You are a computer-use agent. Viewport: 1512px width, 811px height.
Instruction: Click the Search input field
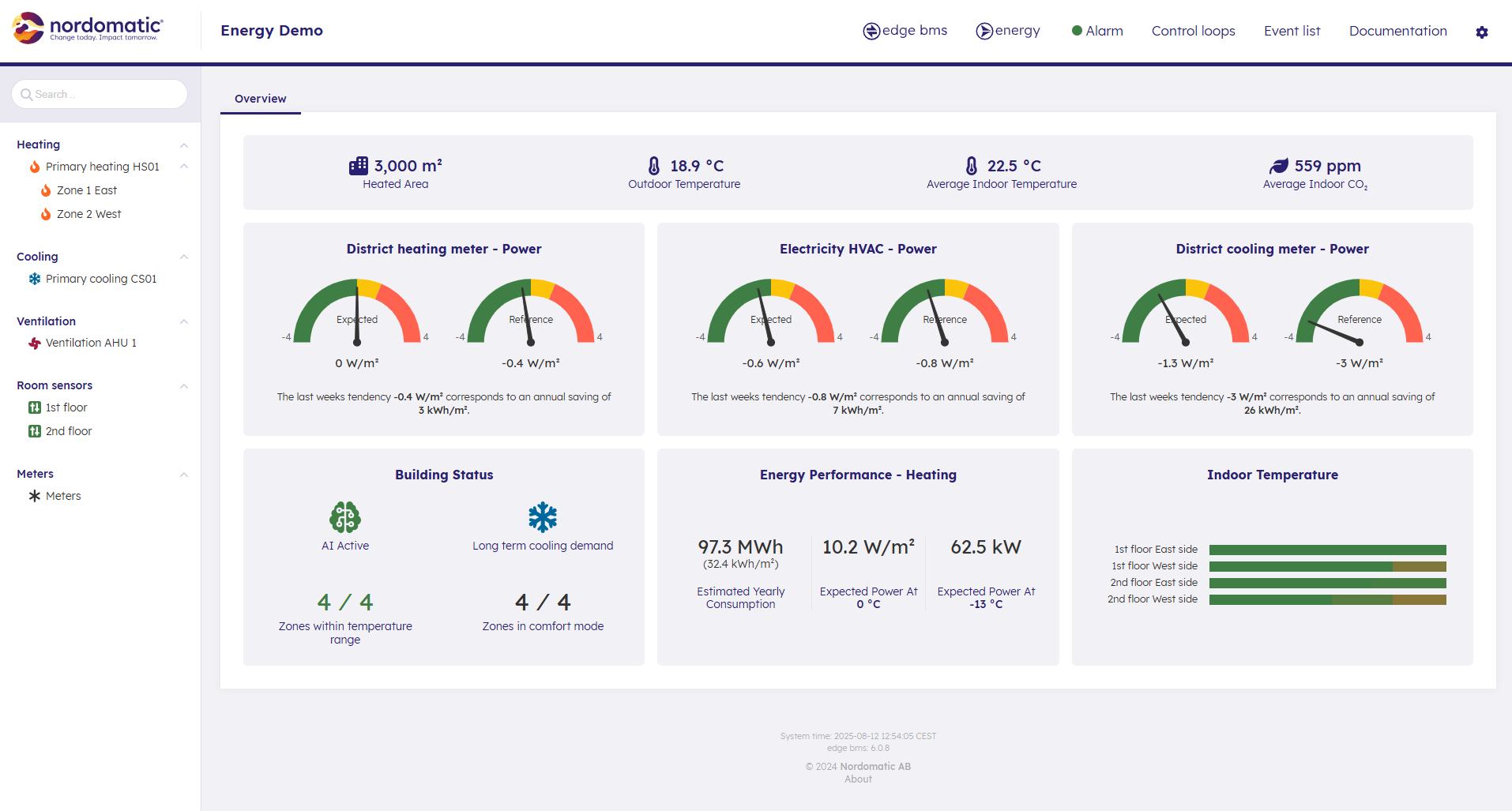100,95
